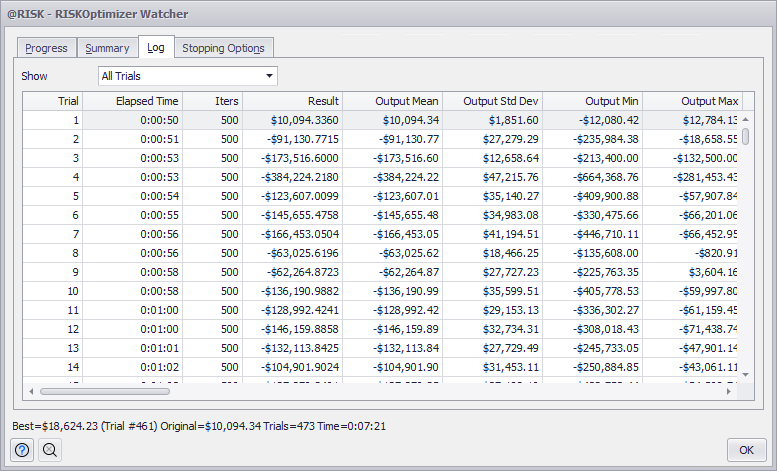Click the Output Mean column header
This screenshot has height=471, width=777.
392,101
